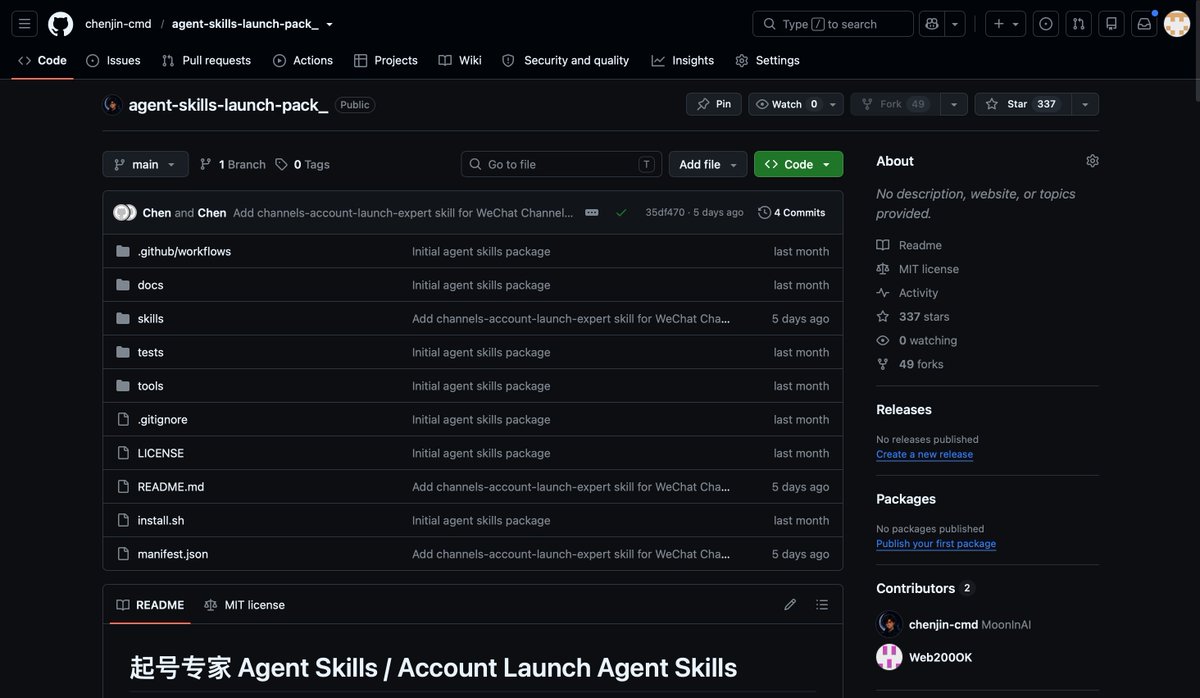Edit the README with pencil icon
Viewport: 1200px width, 698px height.
[x=790, y=605]
